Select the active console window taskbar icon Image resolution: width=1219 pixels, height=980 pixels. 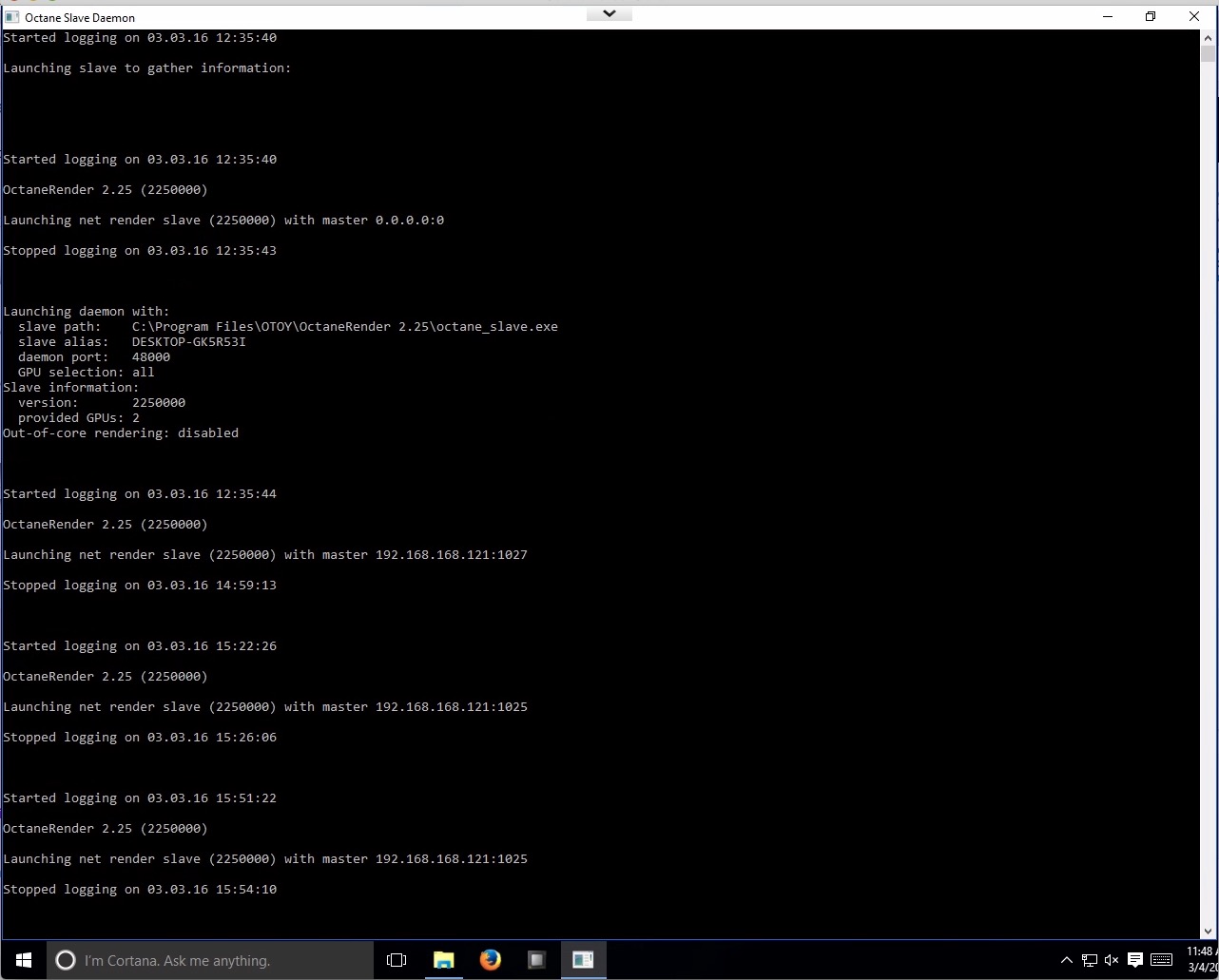(x=583, y=960)
